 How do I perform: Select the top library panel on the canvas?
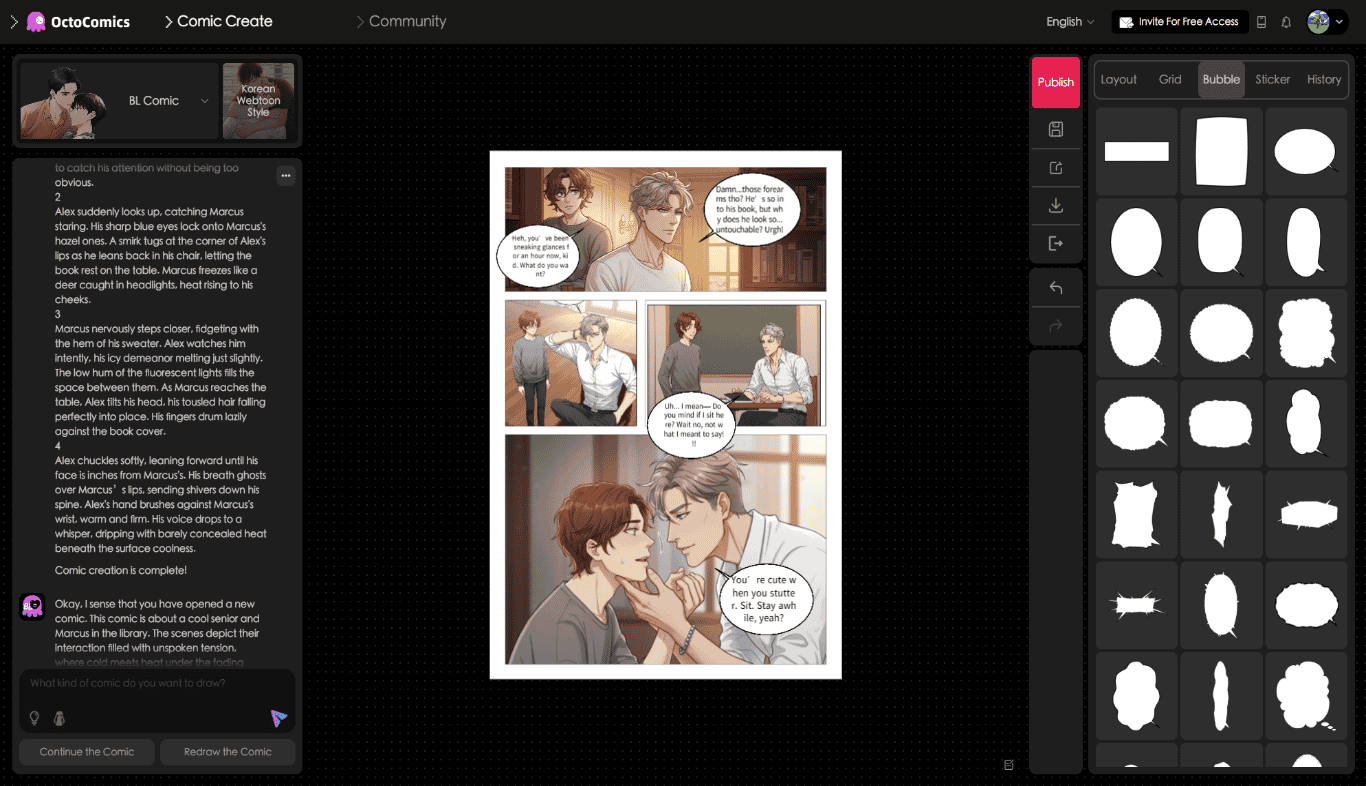pos(665,229)
